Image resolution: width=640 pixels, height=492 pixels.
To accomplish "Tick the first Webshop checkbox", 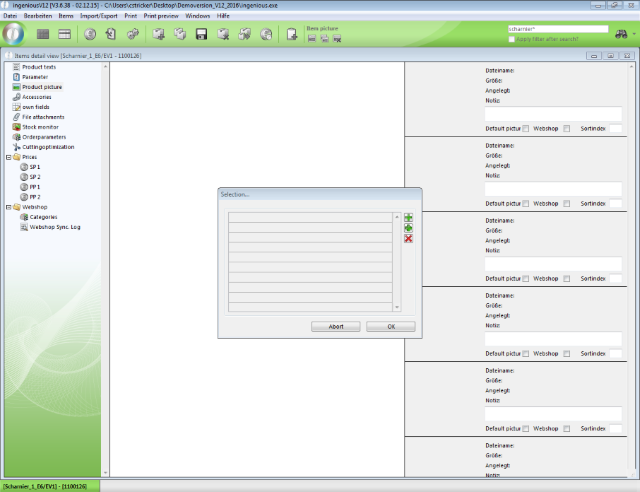I will pyautogui.click(x=566, y=128).
